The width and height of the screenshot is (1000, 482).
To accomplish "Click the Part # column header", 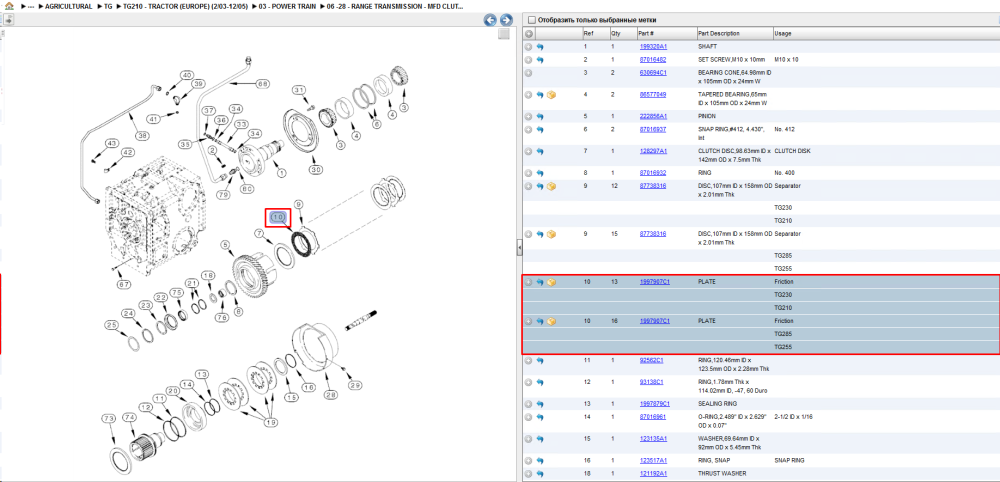I will [645, 33].
